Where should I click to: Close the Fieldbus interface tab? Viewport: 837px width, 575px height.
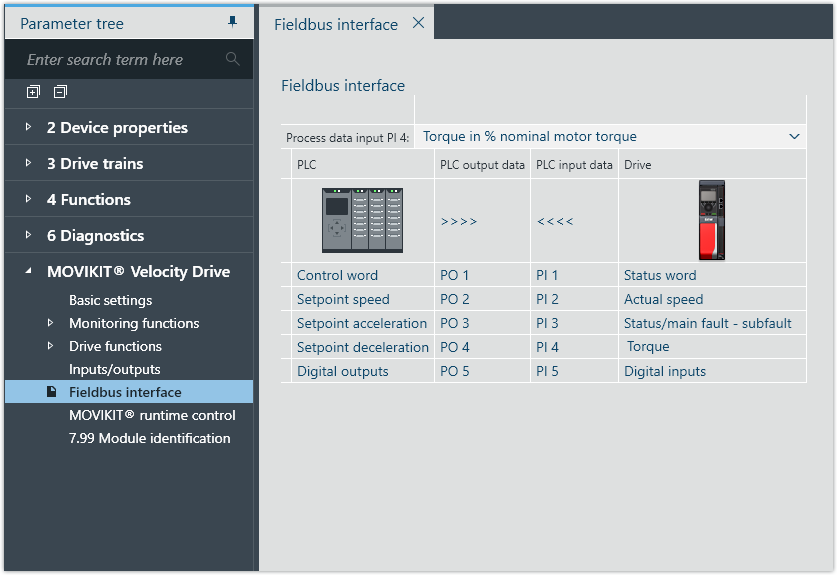[418, 23]
